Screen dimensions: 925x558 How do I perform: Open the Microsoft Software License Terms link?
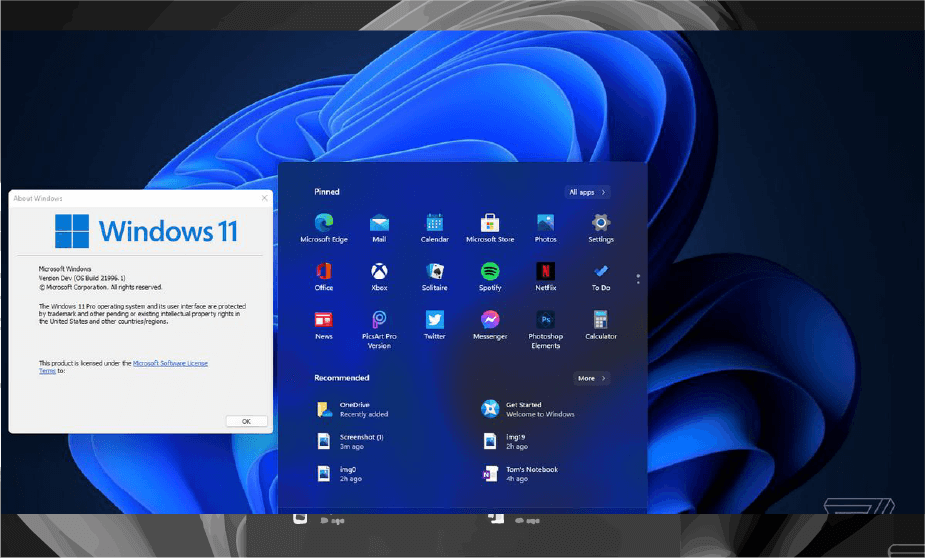pos(170,363)
